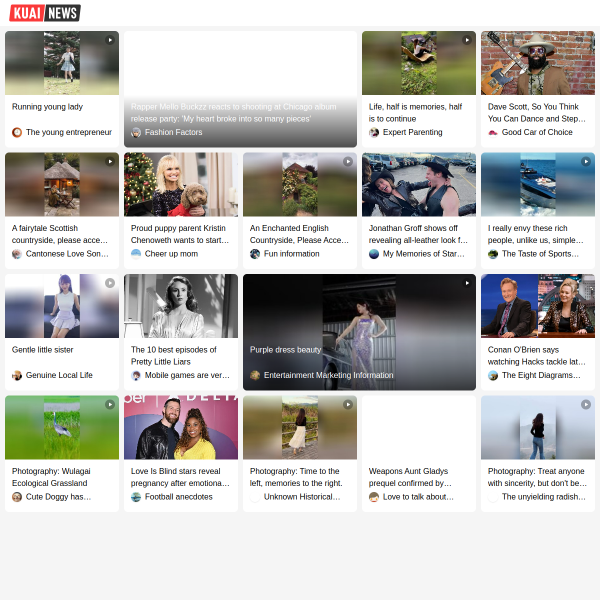Open Dave Scott dance article headline
The image size is (600, 600).
536,113
